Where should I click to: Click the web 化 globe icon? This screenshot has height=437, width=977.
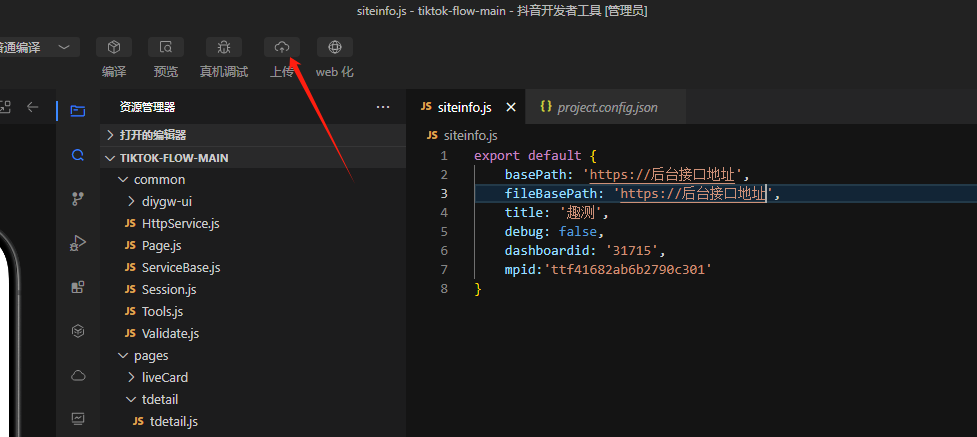click(x=334, y=47)
